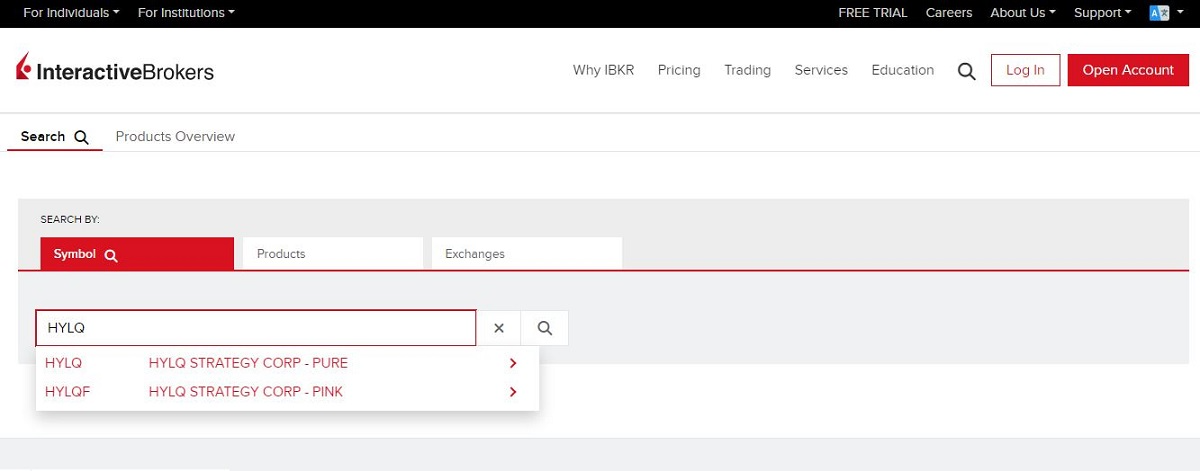
Task: Click the symbol input containing HYLQ
Action: click(x=256, y=328)
